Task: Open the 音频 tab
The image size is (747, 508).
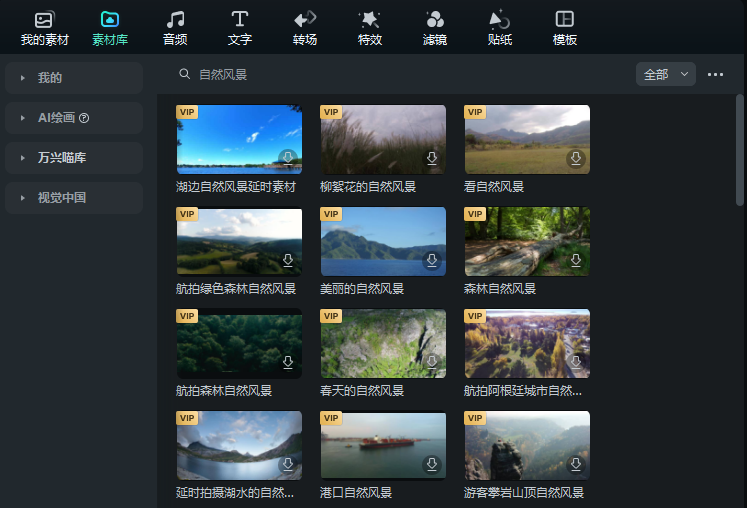Action: point(175,29)
